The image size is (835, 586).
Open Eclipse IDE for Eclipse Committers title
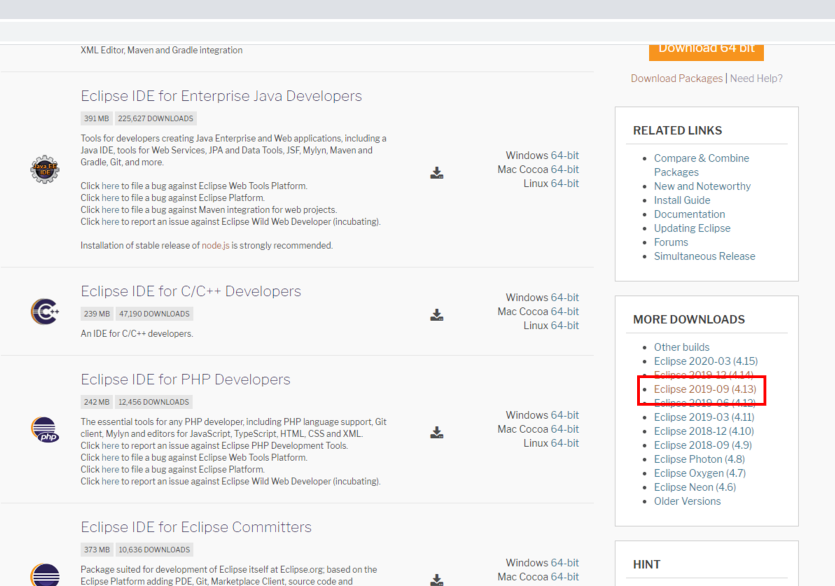click(x=196, y=527)
